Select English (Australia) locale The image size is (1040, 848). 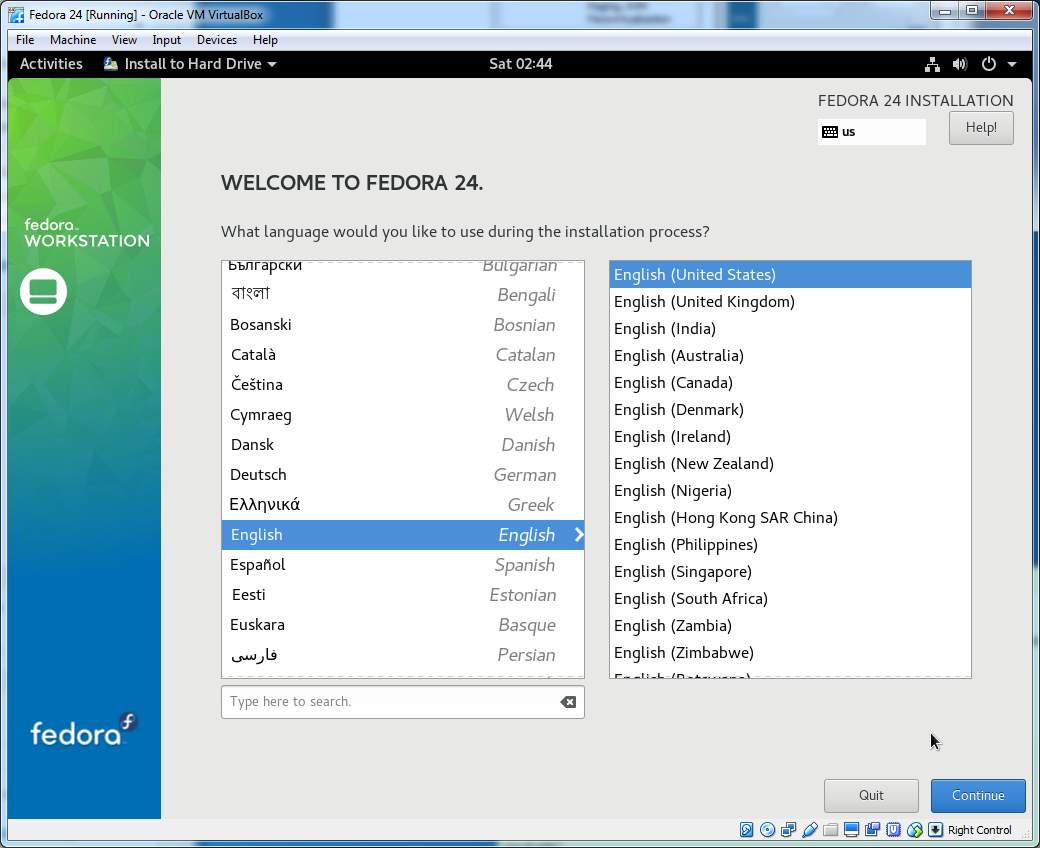790,356
